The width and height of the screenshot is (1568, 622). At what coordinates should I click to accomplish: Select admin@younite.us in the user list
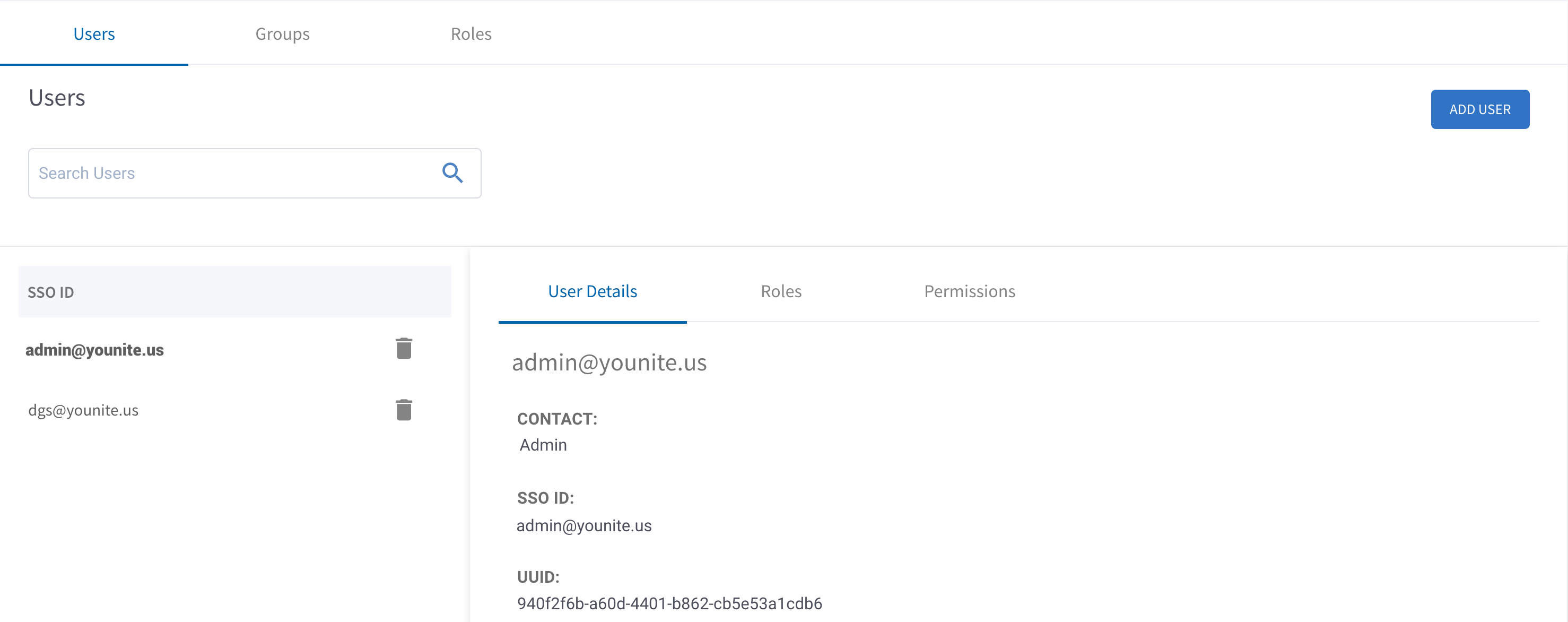[94, 350]
